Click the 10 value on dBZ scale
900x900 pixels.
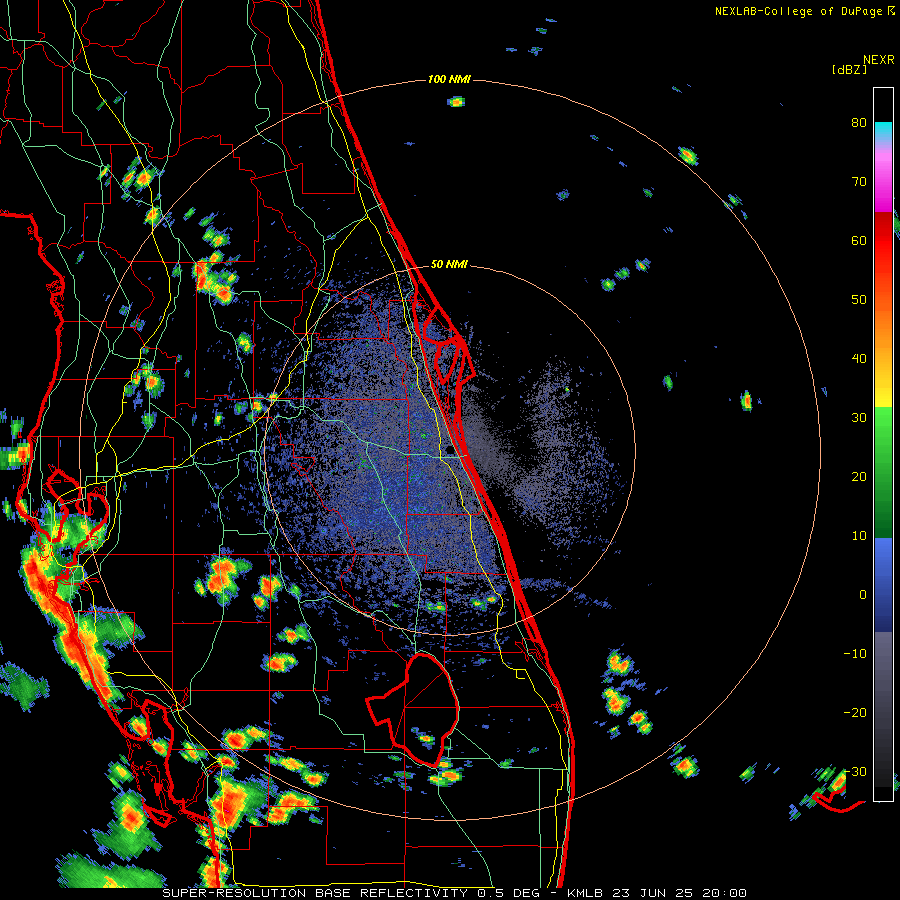click(x=859, y=536)
